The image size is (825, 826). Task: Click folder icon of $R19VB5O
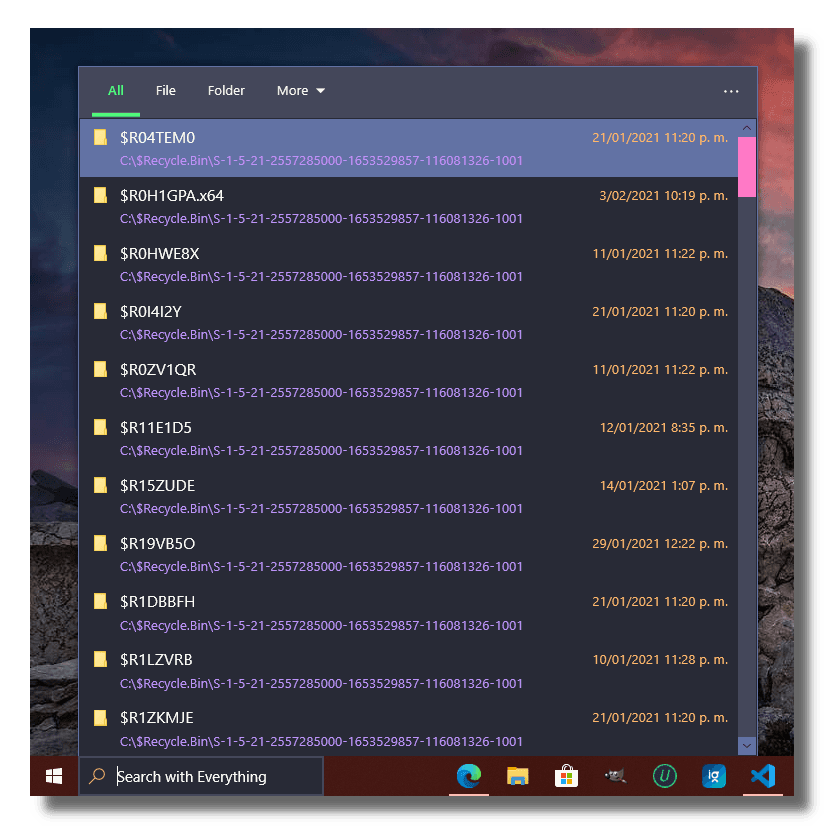[x=100, y=543]
